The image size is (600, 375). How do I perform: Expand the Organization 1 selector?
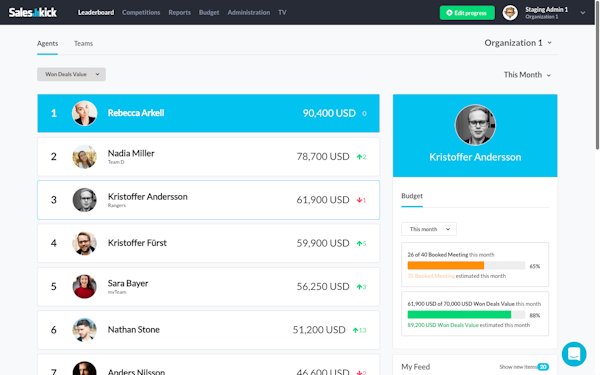coord(518,43)
